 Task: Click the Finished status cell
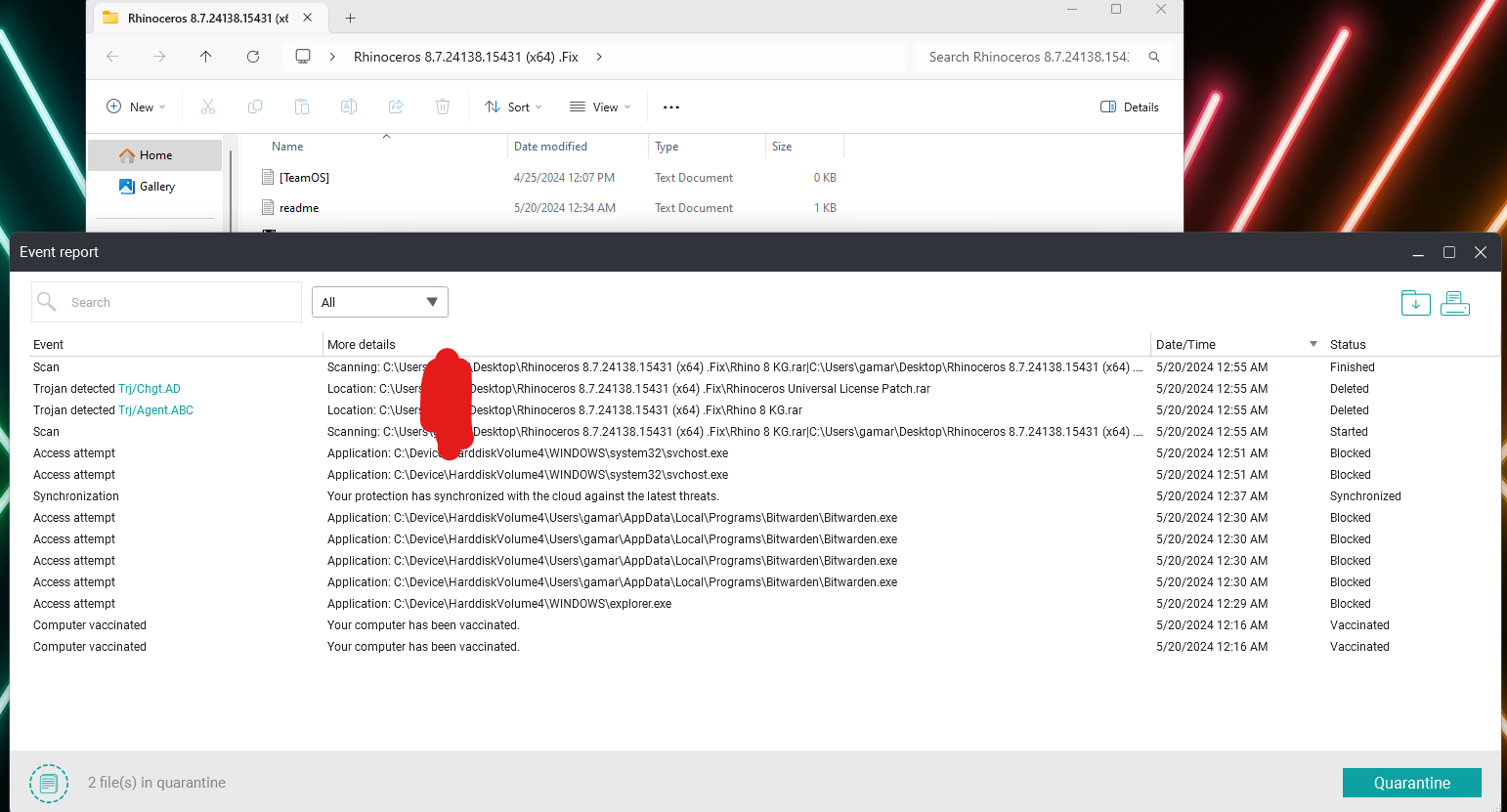pos(1353,367)
